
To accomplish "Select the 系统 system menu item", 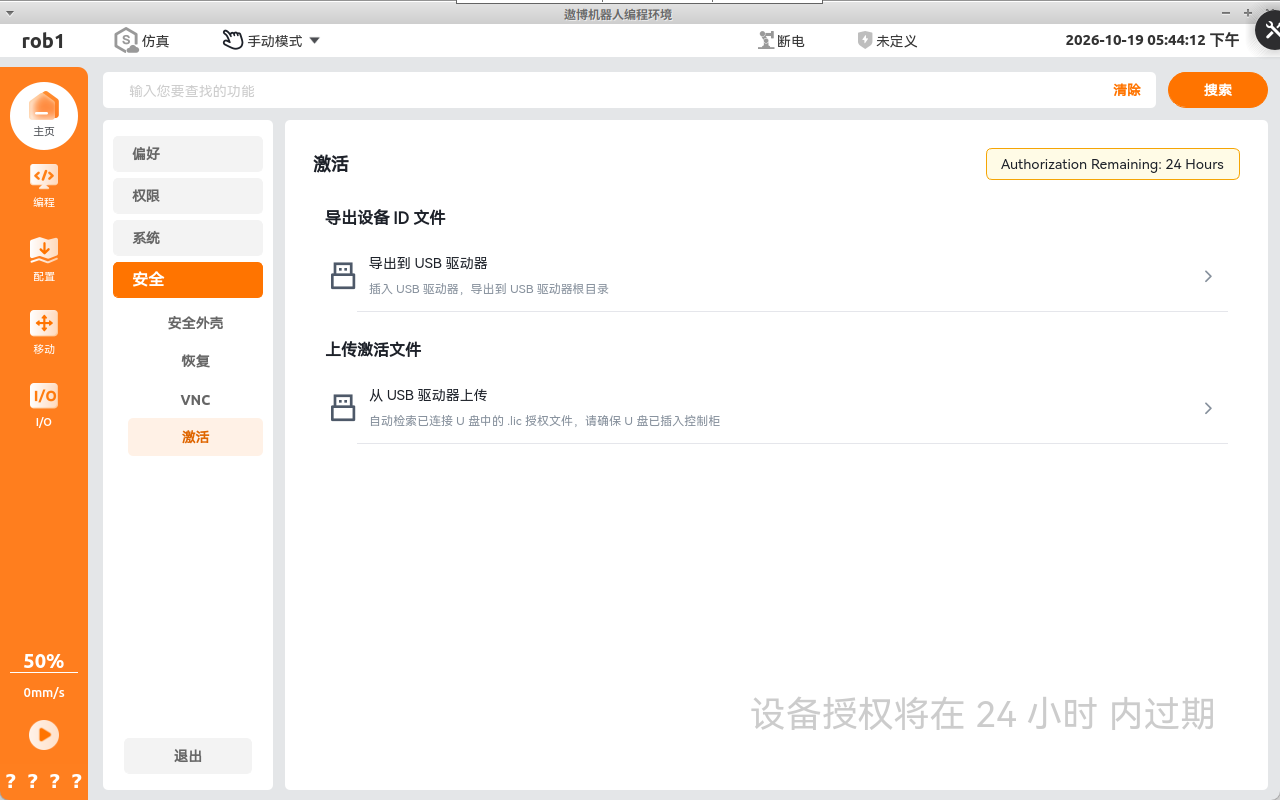I will click(x=188, y=238).
